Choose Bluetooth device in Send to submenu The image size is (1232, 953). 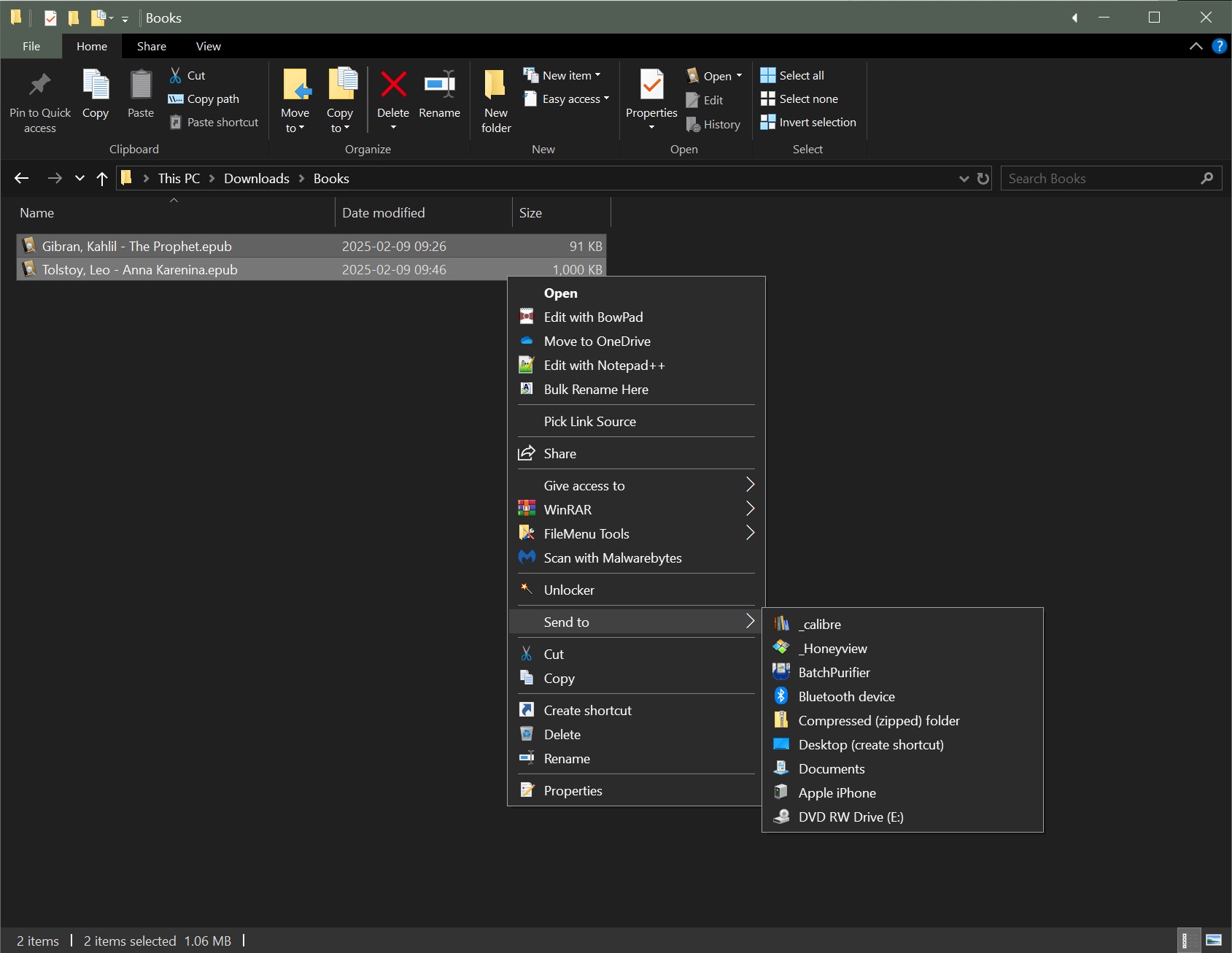point(846,696)
